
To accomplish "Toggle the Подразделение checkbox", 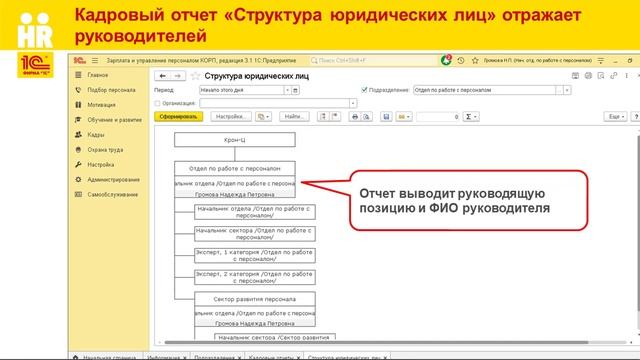I will click(364, 90).
